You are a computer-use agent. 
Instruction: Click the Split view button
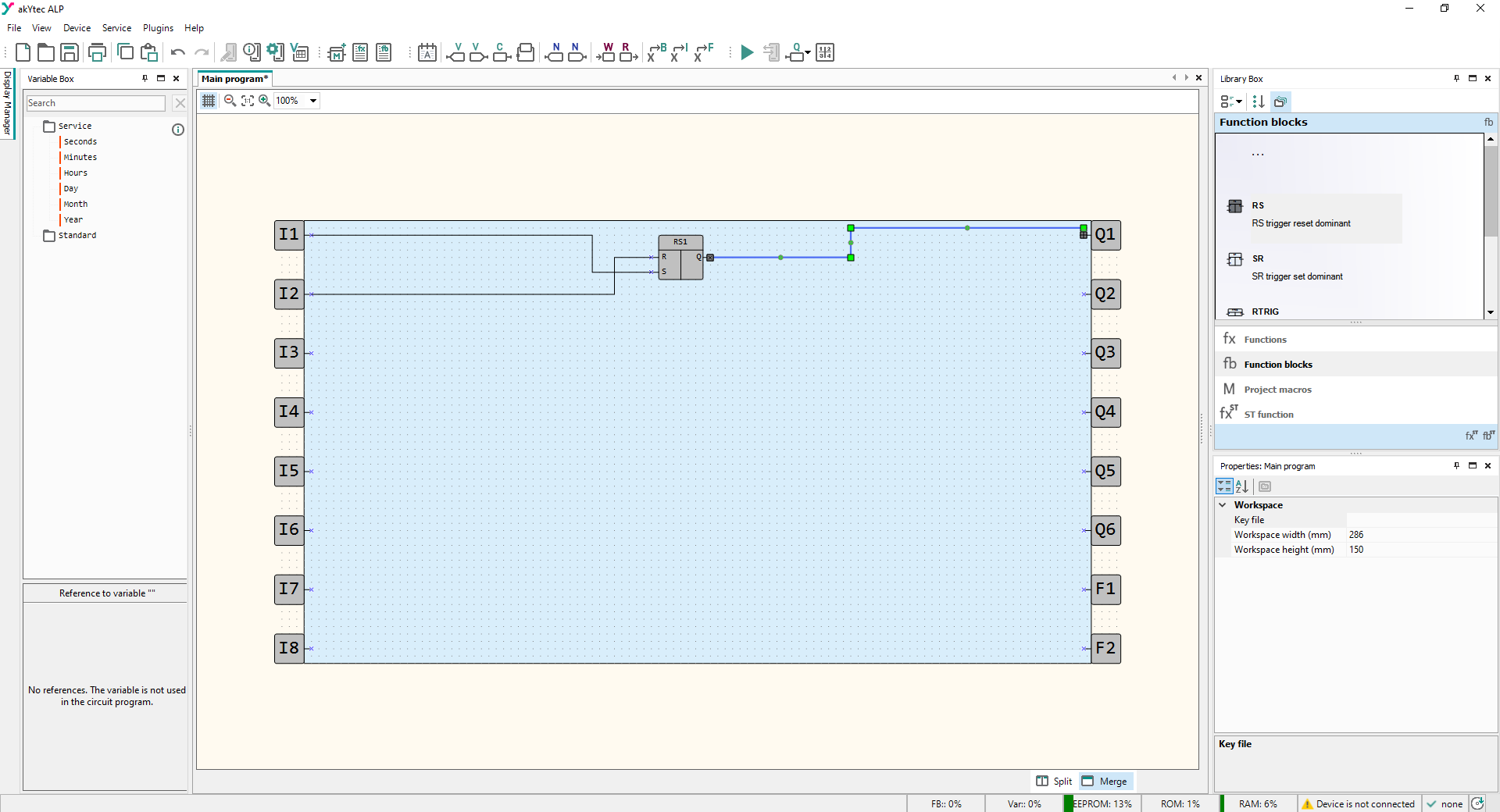(1054, 781)
